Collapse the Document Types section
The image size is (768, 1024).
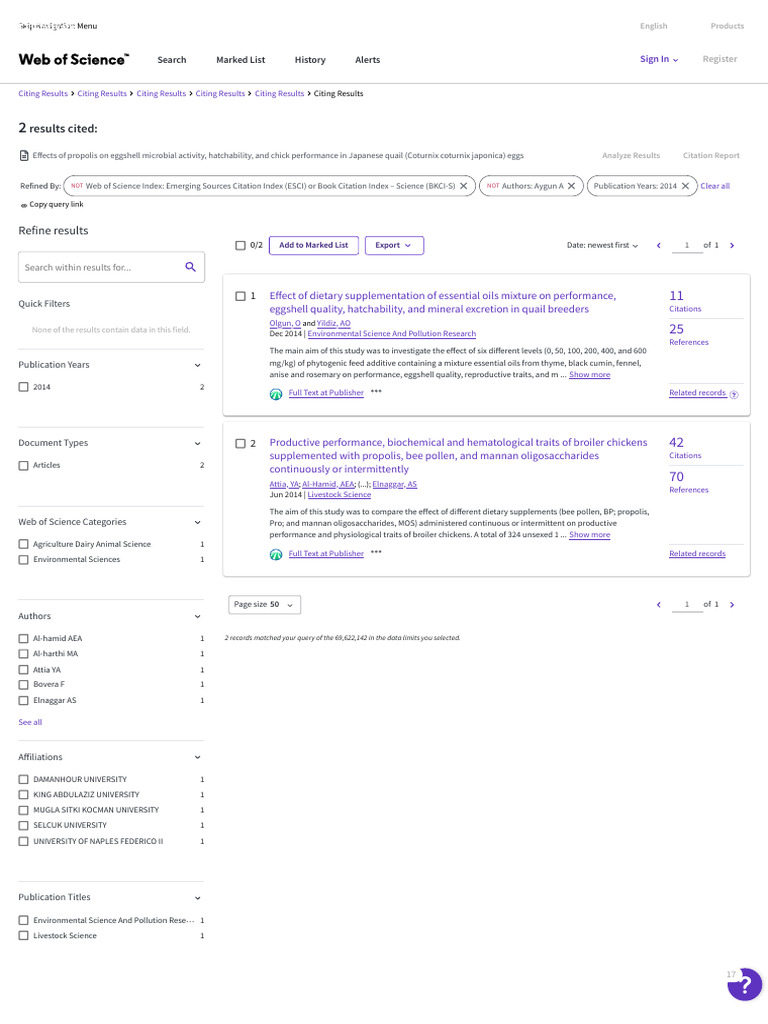197,443
